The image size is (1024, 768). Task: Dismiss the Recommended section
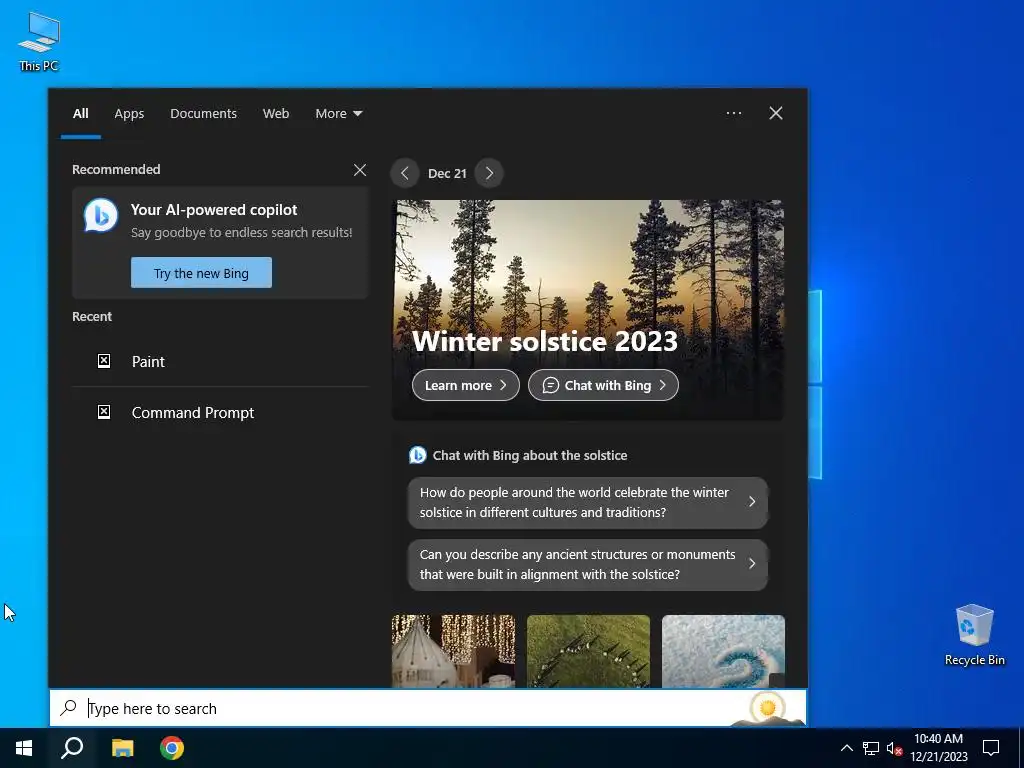[x=360, y=170]
